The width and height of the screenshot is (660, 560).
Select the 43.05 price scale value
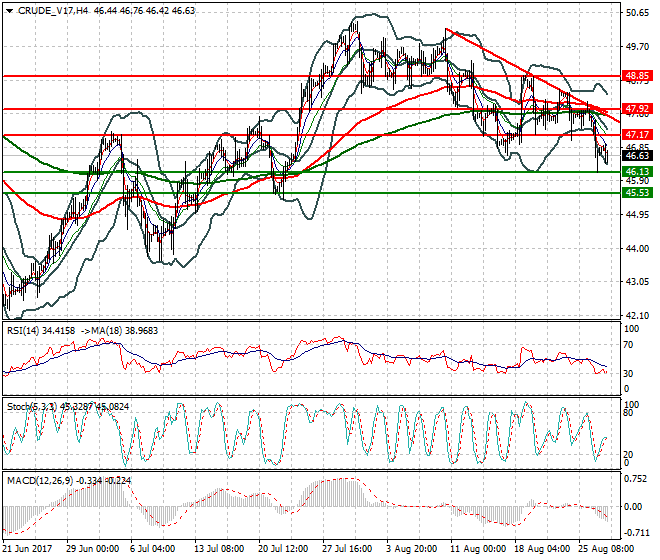pyautogui.click(x=637, y=282)
